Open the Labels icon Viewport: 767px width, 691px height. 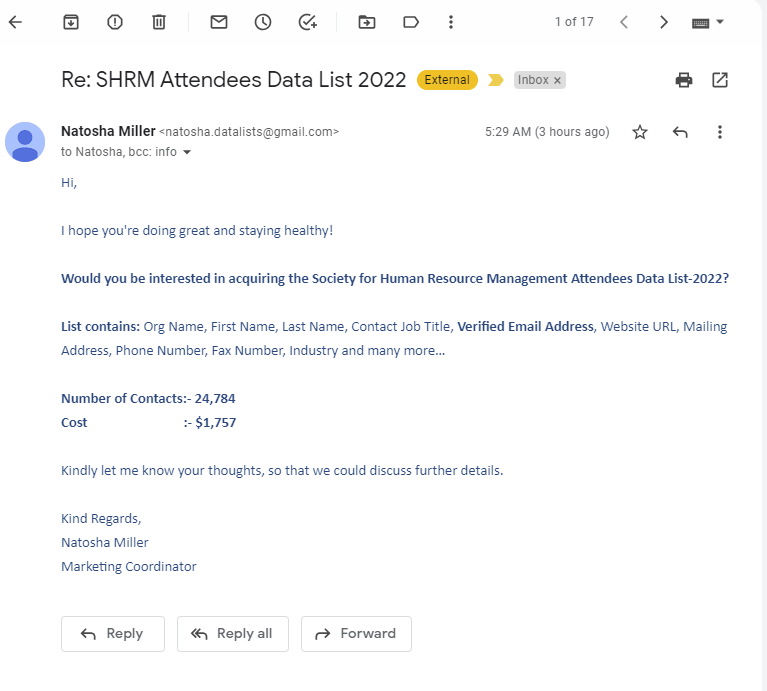(x=411, y=22)
